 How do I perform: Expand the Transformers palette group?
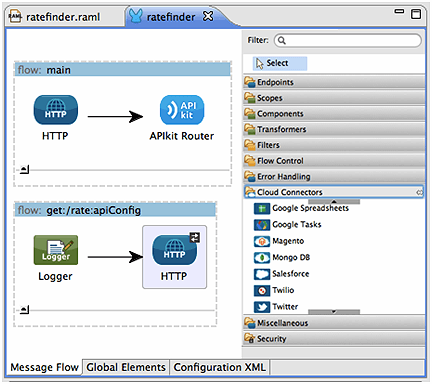pyautogui.click(x=334, y=129)
